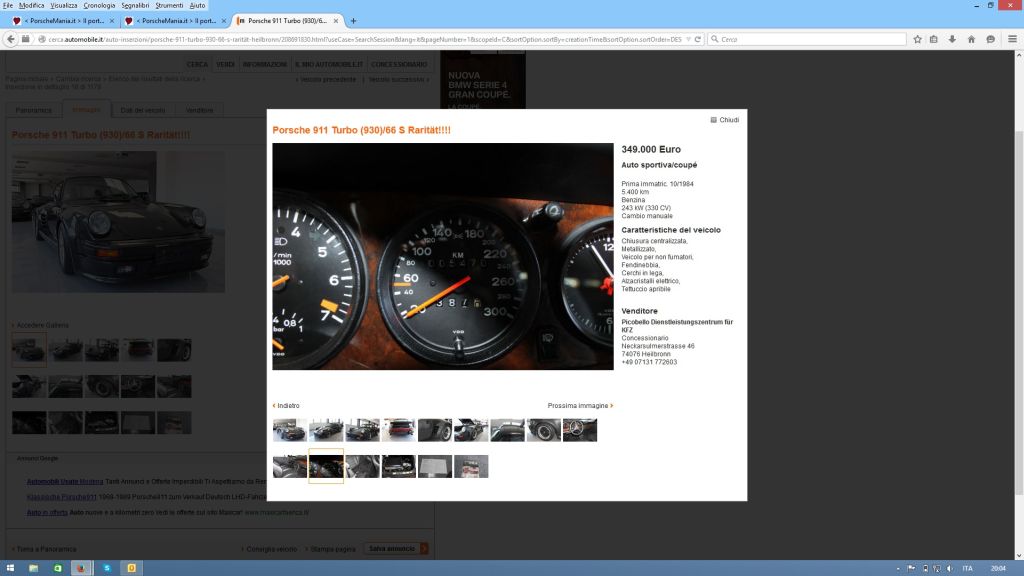Viewport: 1024px width, 576px height.
Task: Click the Firefox icon on the taskbar
Action: pyautogui.click(x=81, y=568)
